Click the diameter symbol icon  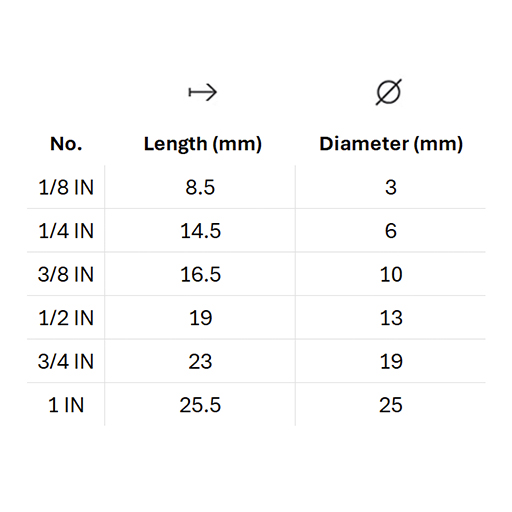(x=389, y=92)
